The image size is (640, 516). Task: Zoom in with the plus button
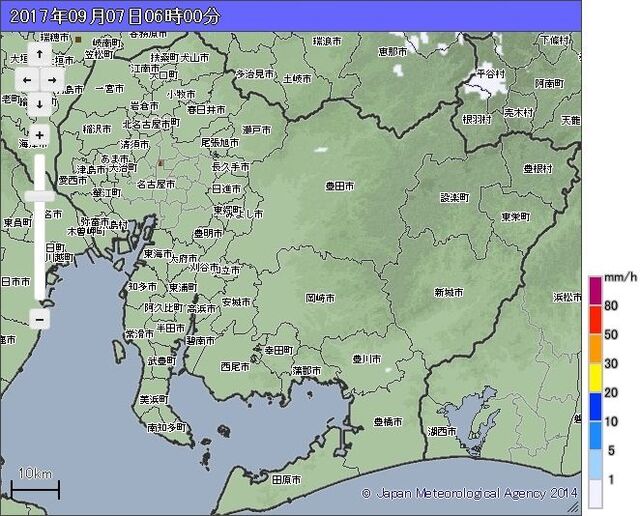[x=40, y=135]
